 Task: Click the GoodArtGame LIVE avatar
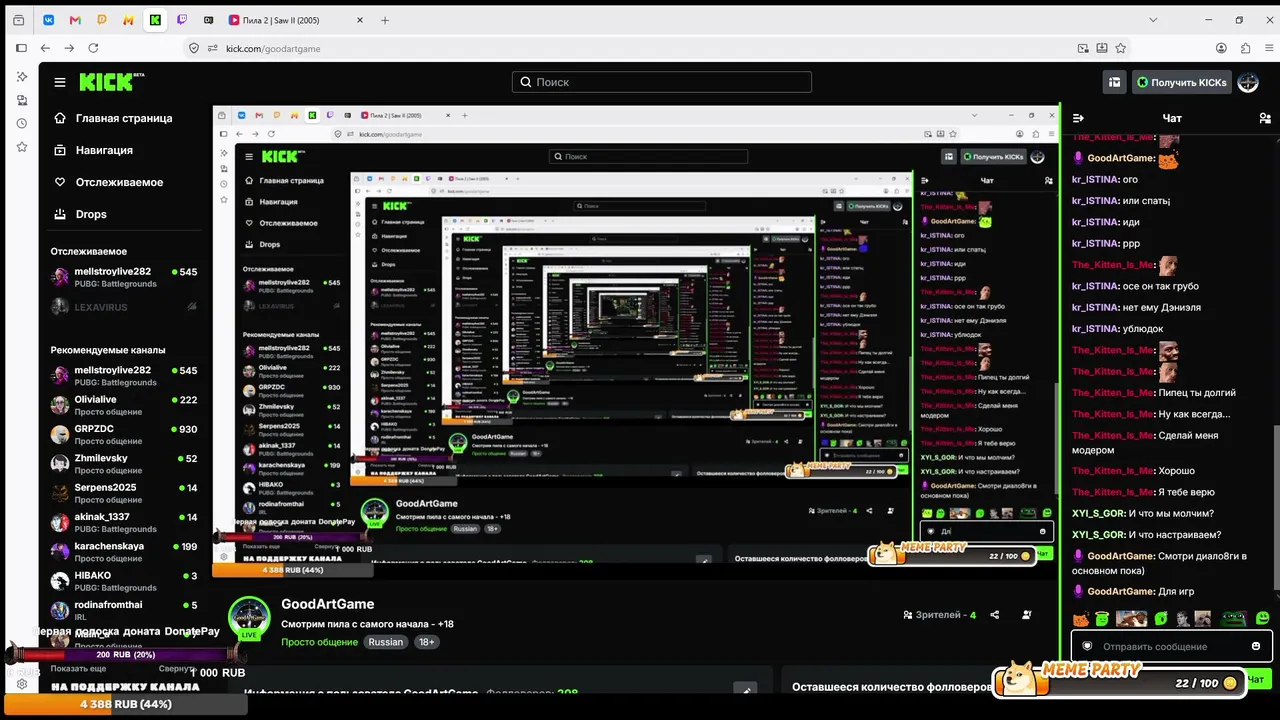[249, 620]
